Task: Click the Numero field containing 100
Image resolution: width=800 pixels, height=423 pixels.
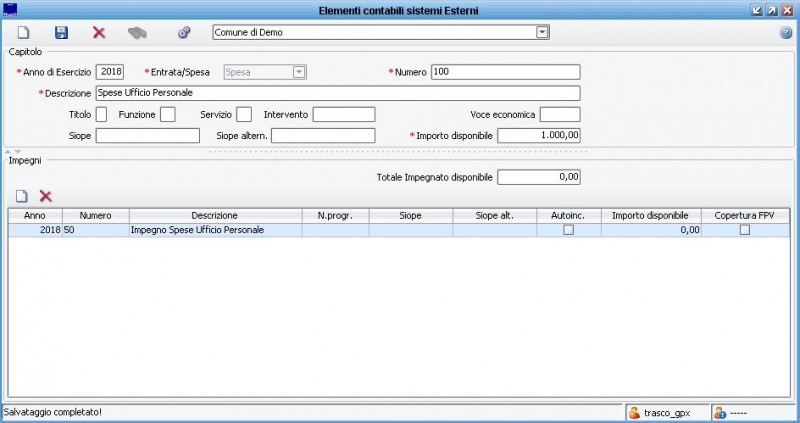Action: [x=505, y=72]
